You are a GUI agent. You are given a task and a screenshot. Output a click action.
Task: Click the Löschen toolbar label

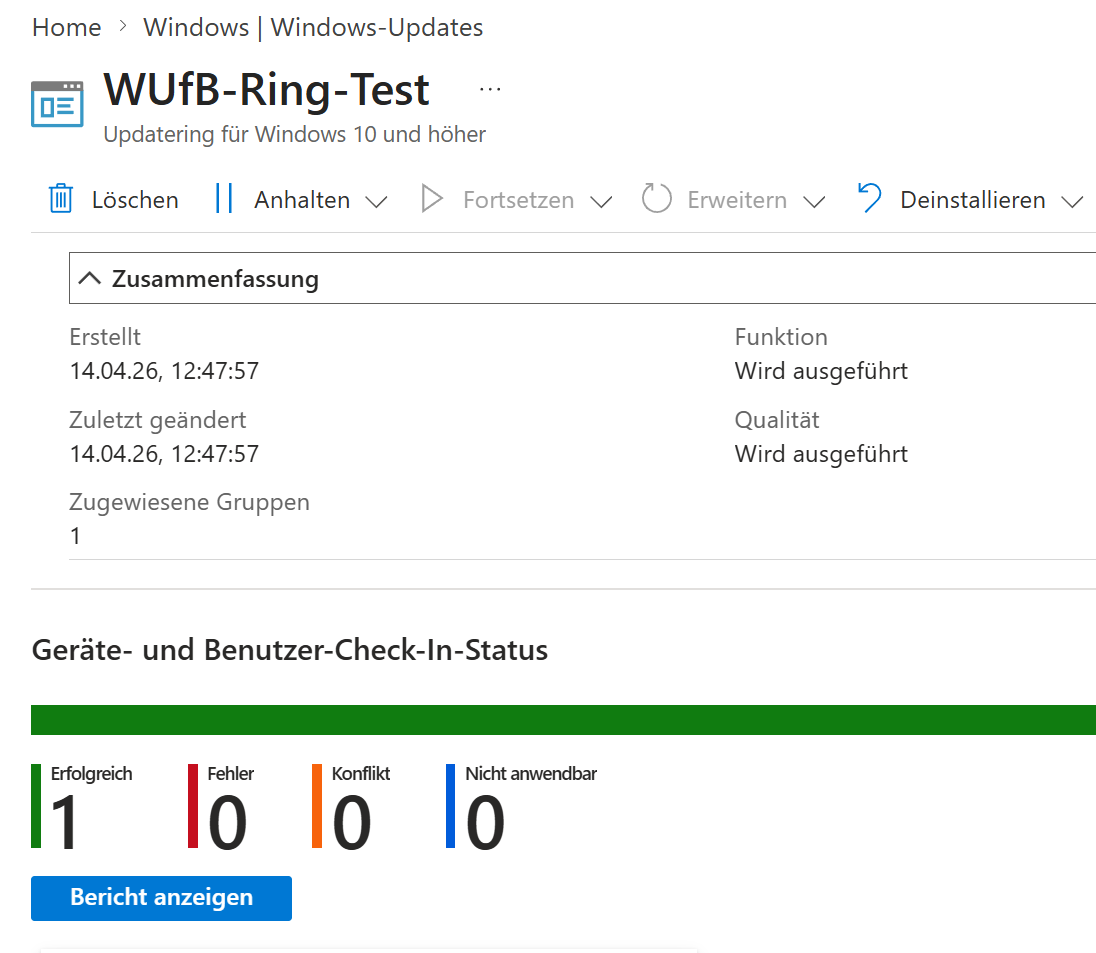coord(135,200)
